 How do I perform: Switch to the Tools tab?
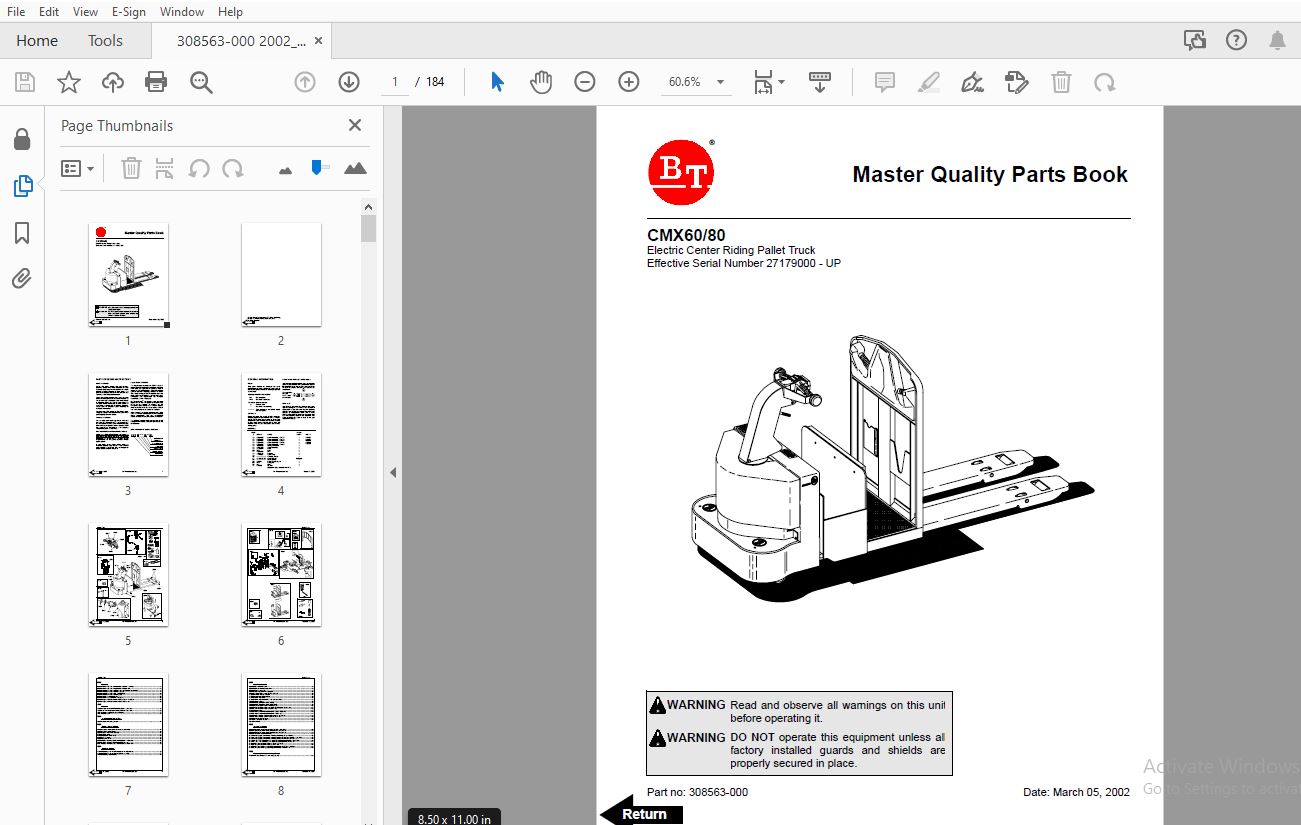[x=105, y=41]
